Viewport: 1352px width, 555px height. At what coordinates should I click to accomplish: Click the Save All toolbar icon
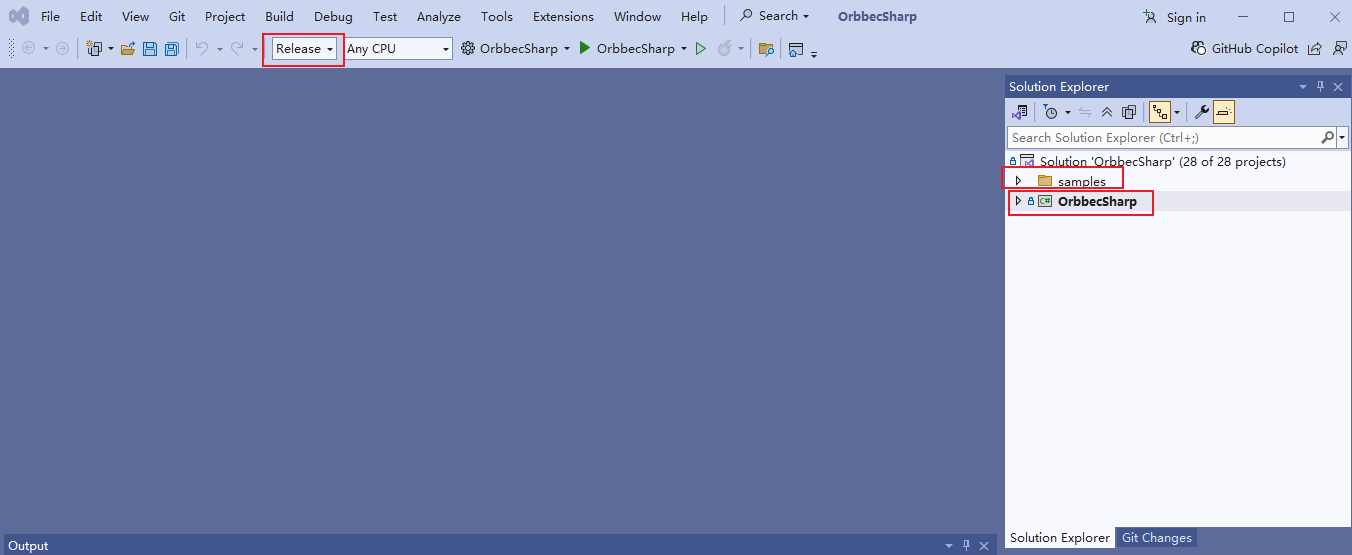pos(171,49)
